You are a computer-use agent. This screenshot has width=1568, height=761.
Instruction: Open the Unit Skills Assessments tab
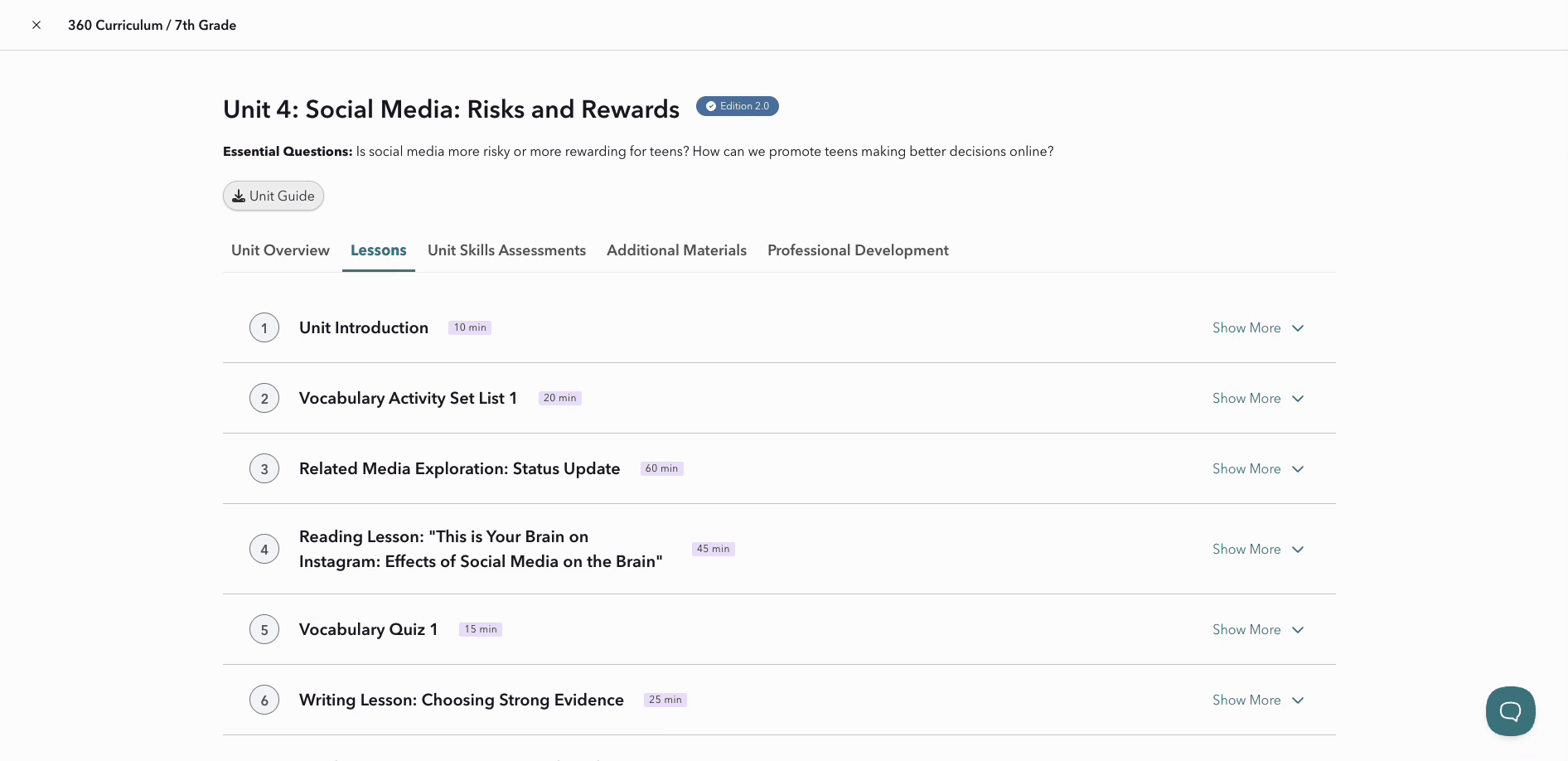coord(506,250)
